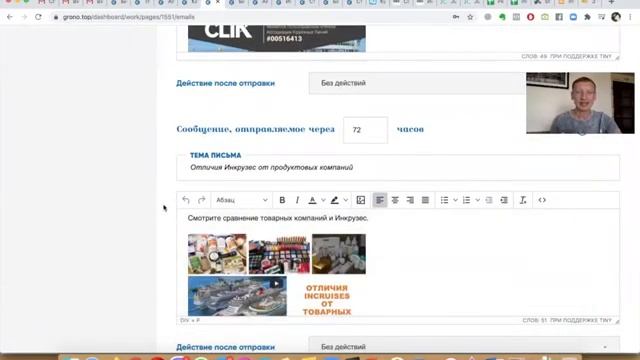Edit the 72 hours delay field
The height and width of the screenshot is (360, 640).
pyautogui.click(x=365, y=130)
